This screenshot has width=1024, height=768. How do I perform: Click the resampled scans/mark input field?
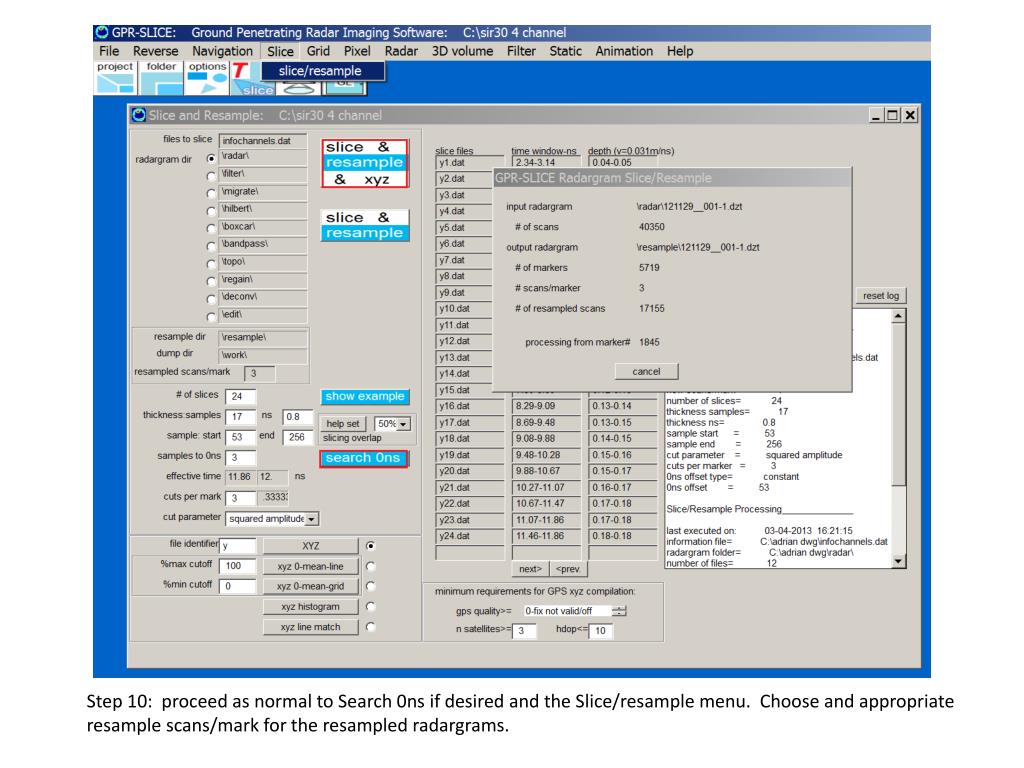(x=259, y=374)
